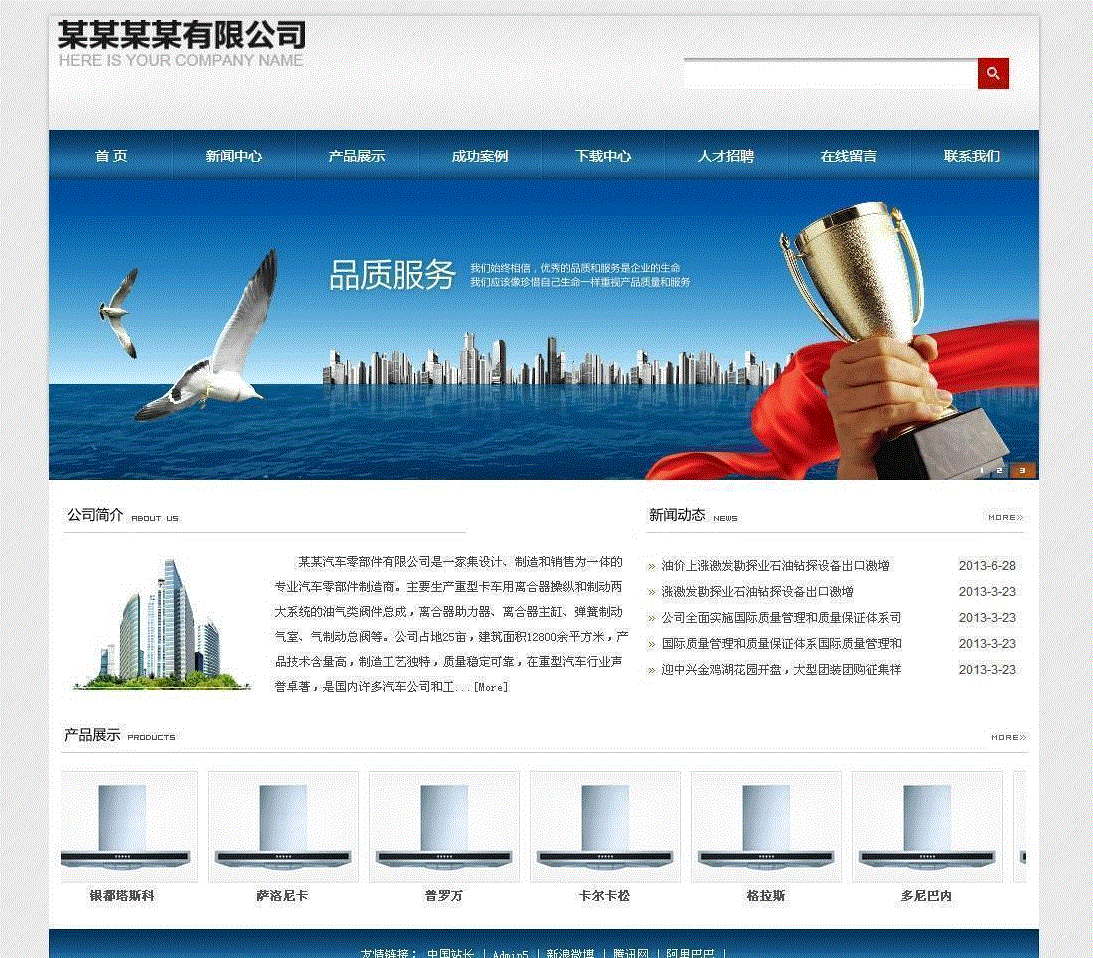Click MORE link in 新闻动态 section
The width and height of the screenshot is (1093, 958).
coord(1005,518)
